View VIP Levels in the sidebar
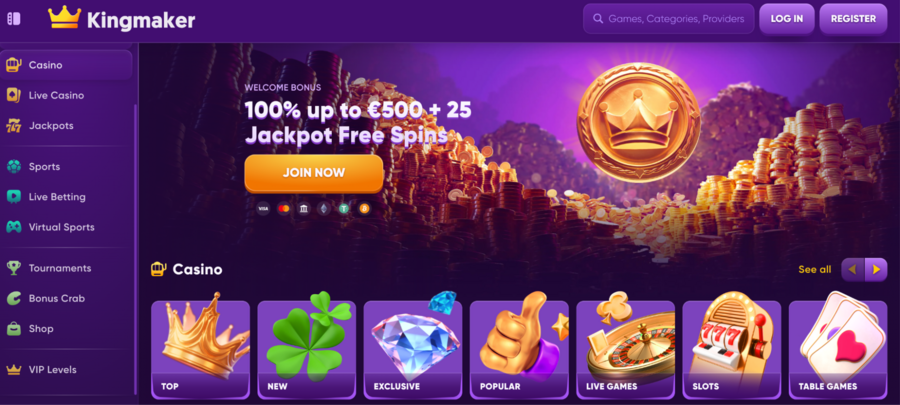Image resolution: width=900 pixels, height=405 pixels. 52,370
